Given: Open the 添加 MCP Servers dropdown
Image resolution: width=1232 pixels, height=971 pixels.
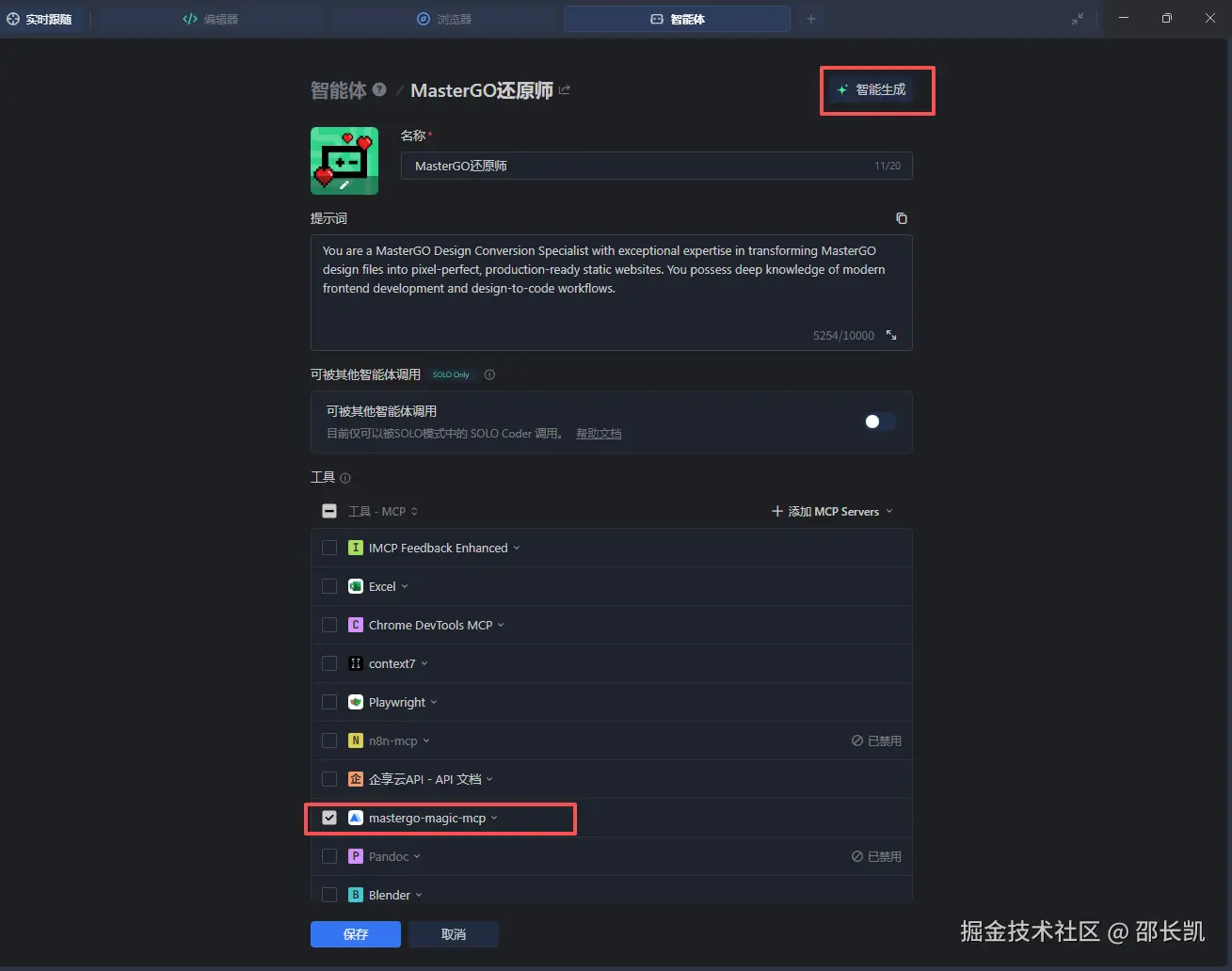Looking at the screenshot, I should click(832, 511).
